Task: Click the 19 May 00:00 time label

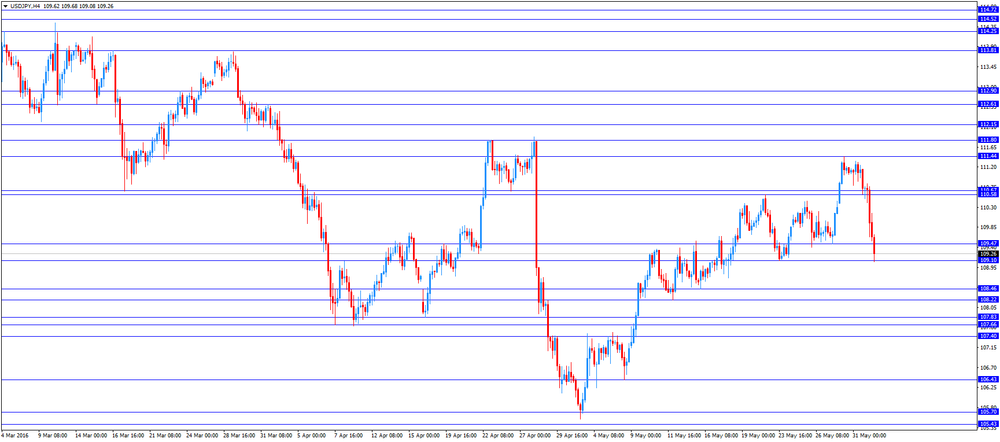Action: coord(757,436)
